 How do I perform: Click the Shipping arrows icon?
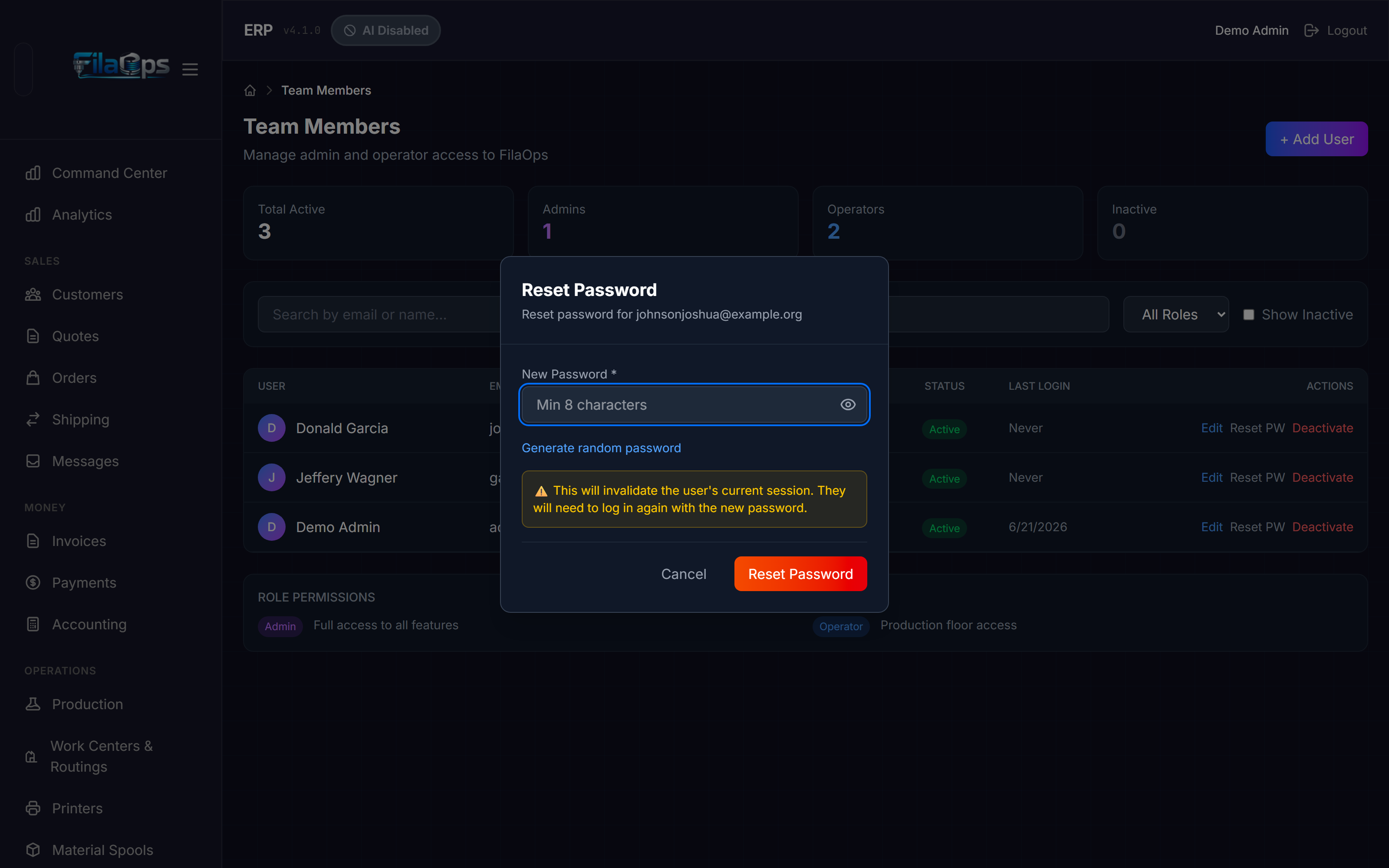click(x=33, y=420)
